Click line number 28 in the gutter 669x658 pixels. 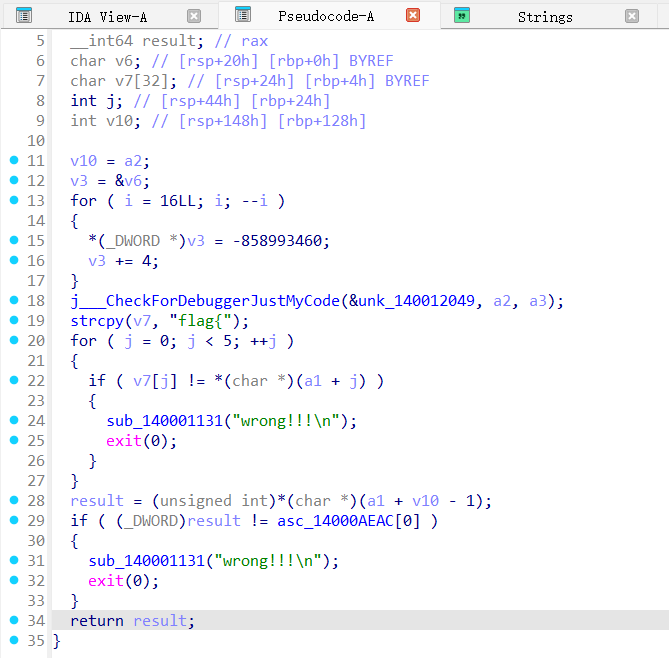tap(36, 500)
